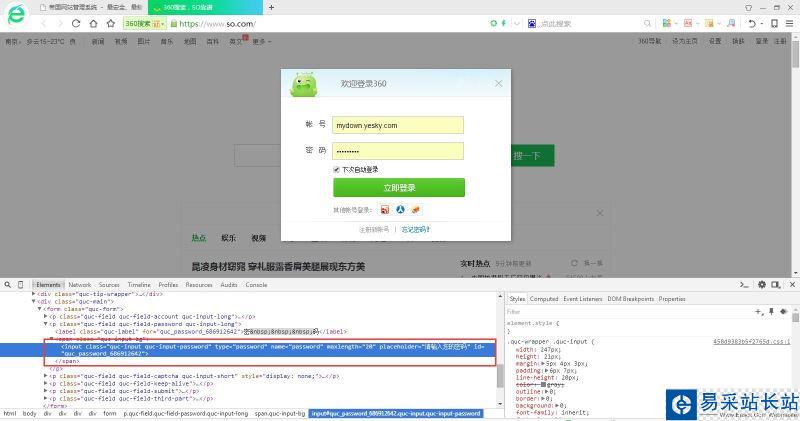Viewport: 800px width, 421px height.
Task: Switch to the Profiles tab
Action: [x=168, y=285]
